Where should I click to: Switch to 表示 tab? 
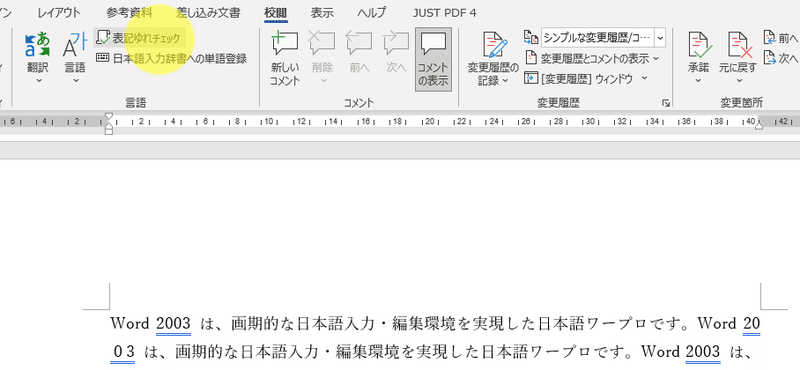point(322,13)
